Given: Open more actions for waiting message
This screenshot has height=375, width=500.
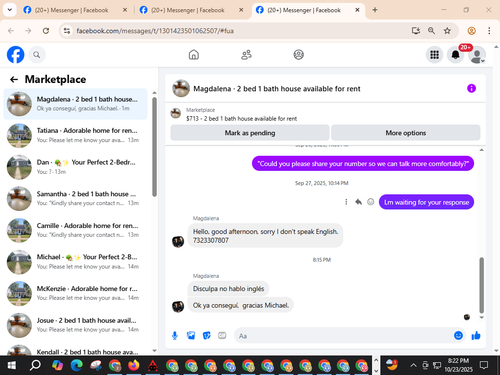Looking at the screenshot, I should (346, 202).
